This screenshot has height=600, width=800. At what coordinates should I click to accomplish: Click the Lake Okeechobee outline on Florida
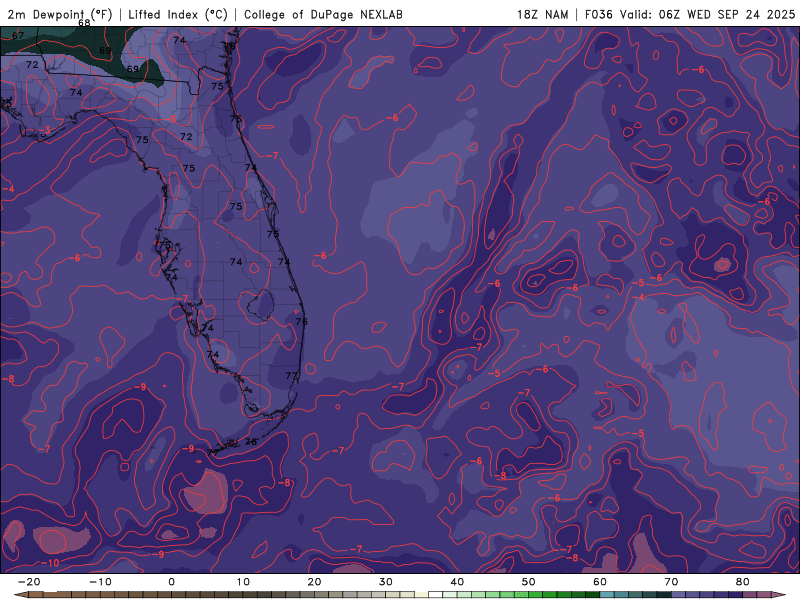coord(261,305)
